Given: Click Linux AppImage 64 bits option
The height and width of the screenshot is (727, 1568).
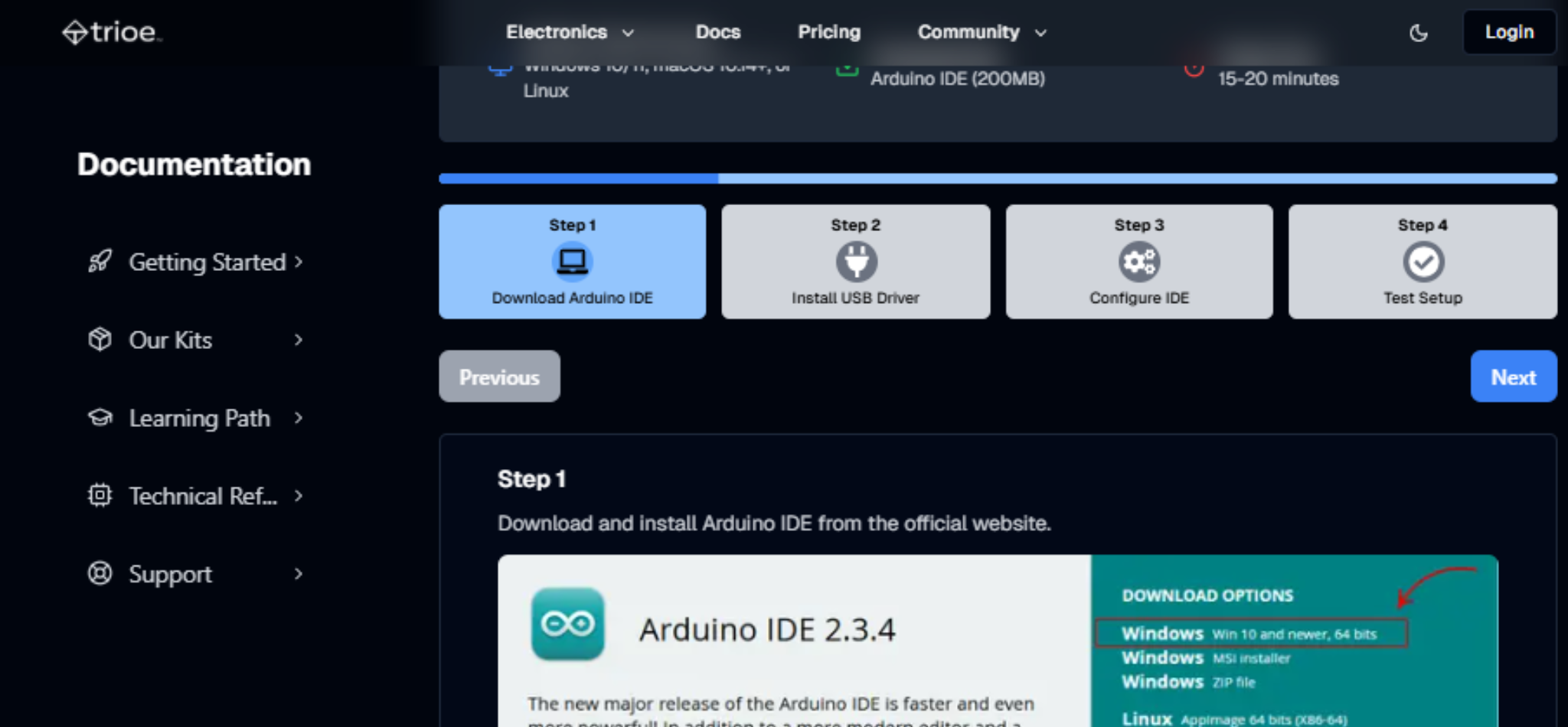Looking at the screenshot, I should pos(1234,719).
